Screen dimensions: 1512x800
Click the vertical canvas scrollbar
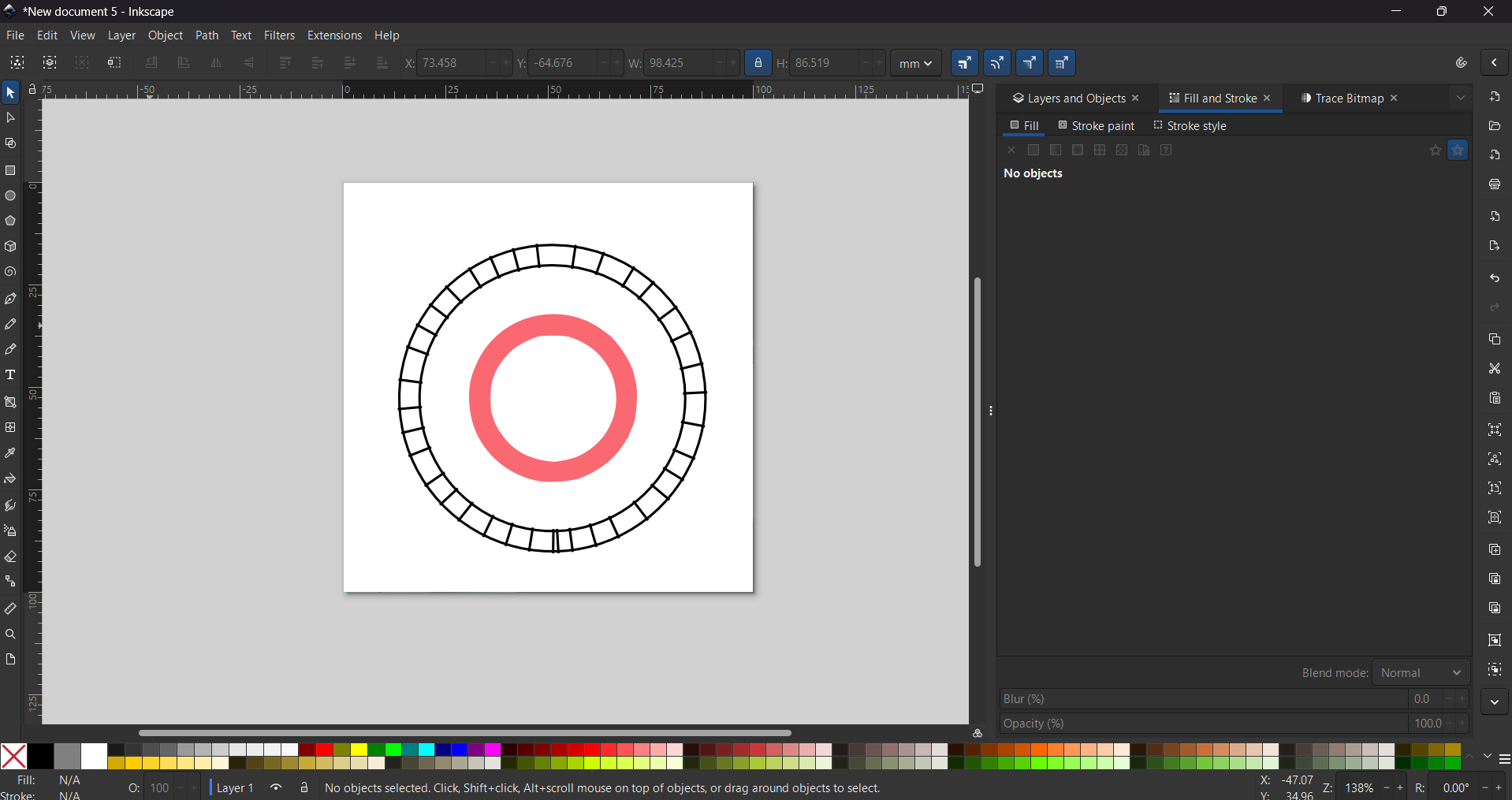(x=978, y=422)
